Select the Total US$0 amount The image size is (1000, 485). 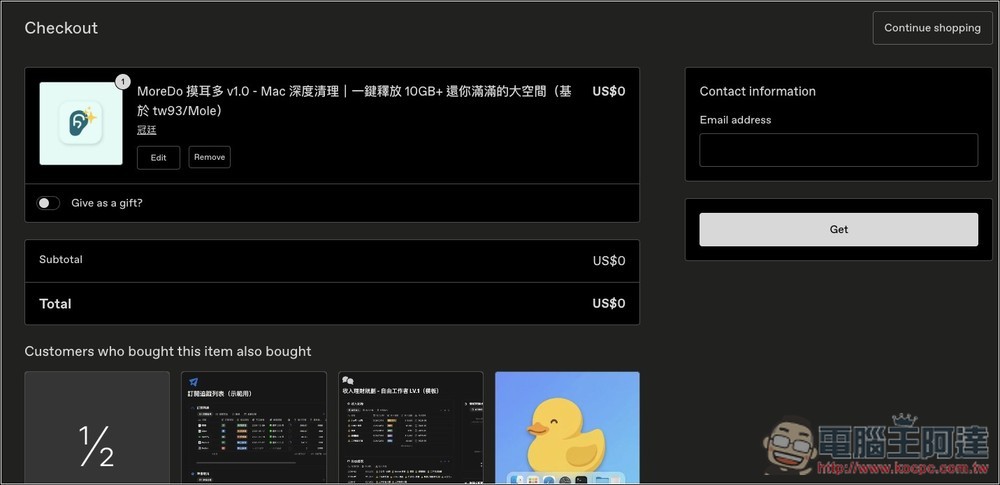[x=608, y=304]
